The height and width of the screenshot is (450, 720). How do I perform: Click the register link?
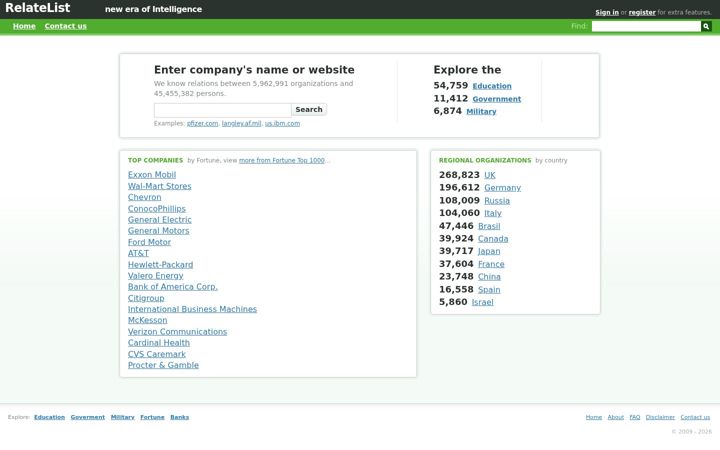coord(642,12)
